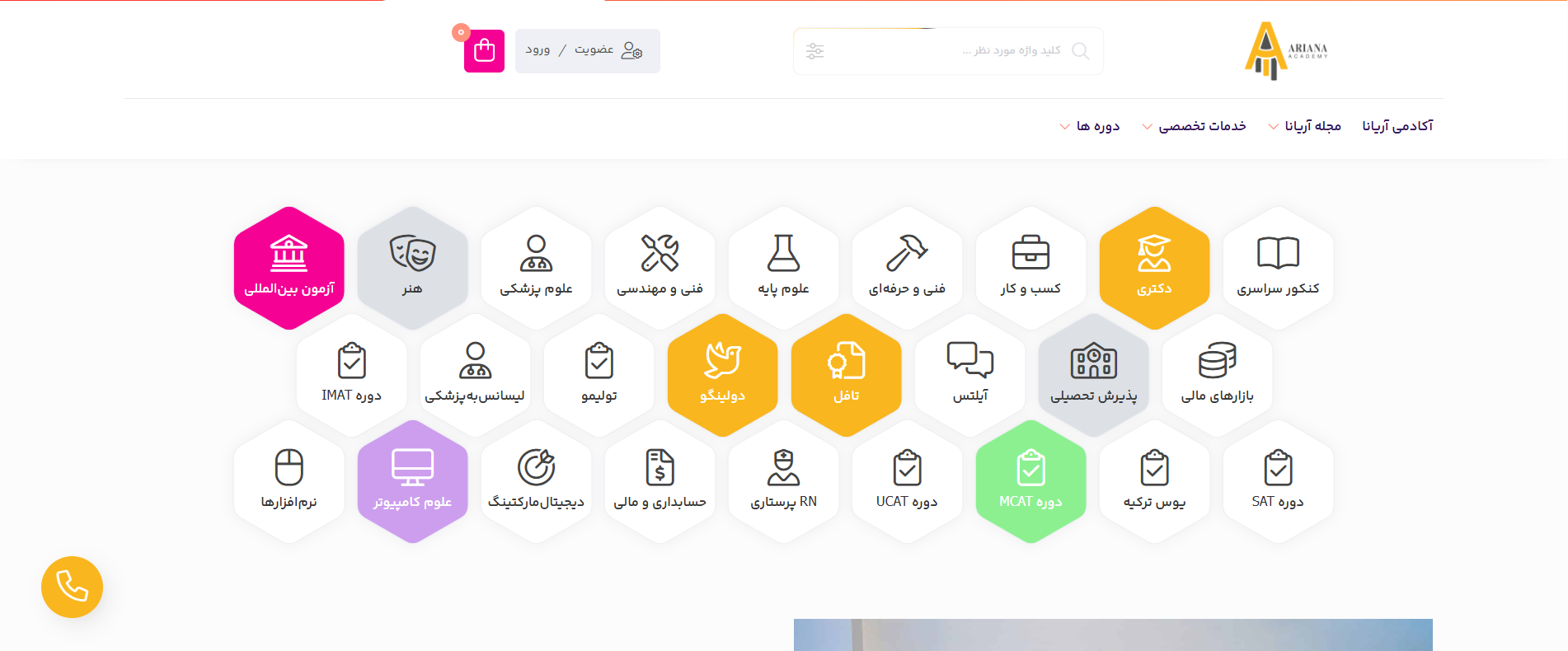Open the لیسانس‌به‌پزشکی hexagon
The height and width of the screenshot is (651, 1568).
(475, 375)
